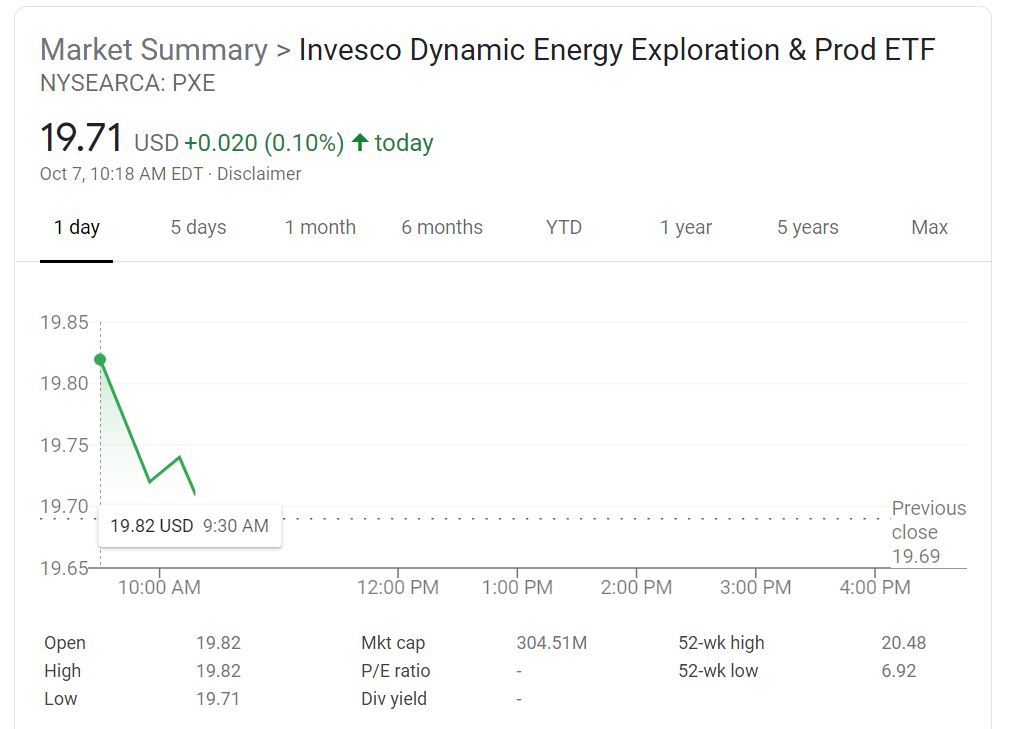The height and width of the screenshot is (729, 1009).
Task: Open the Disclaimer link
Action: [x=259, y=174]
